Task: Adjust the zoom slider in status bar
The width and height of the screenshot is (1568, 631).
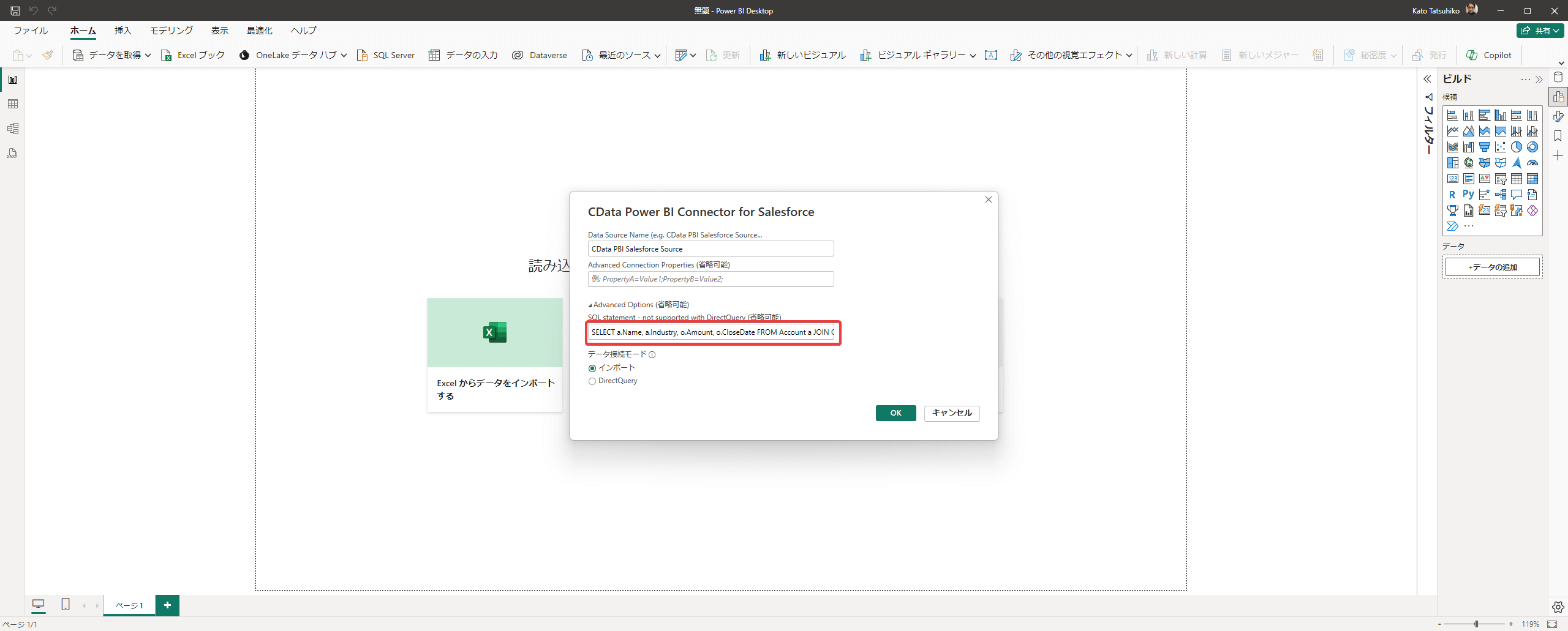Action: (x=1477, y=624)
